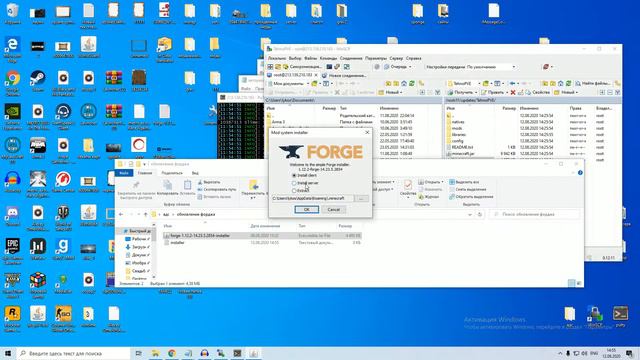
Task: Select README.txt in the remote panel
Action: pyautogui.click(x=462, y=147)
